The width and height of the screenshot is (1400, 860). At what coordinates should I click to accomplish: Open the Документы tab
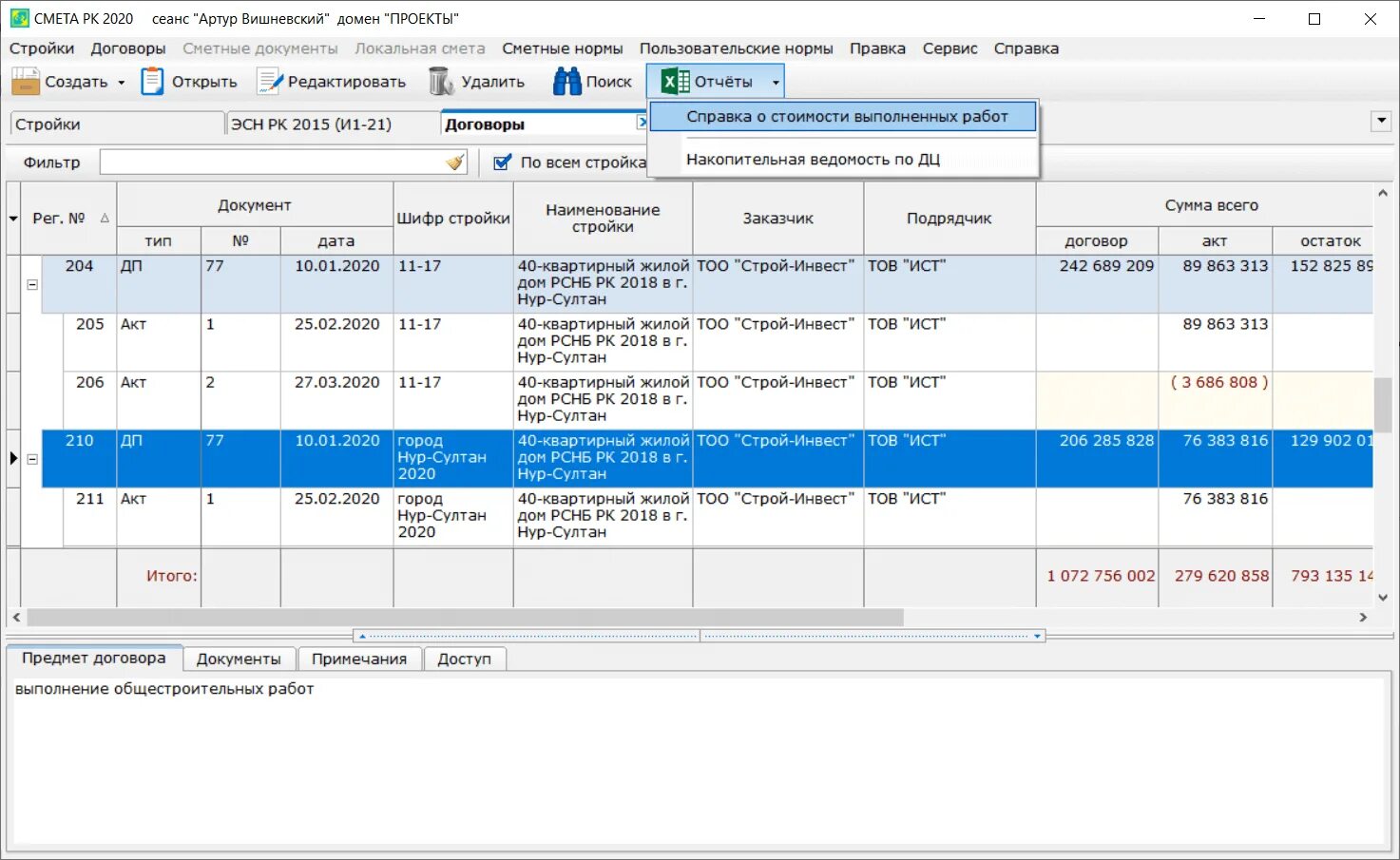tap(239, 659)
